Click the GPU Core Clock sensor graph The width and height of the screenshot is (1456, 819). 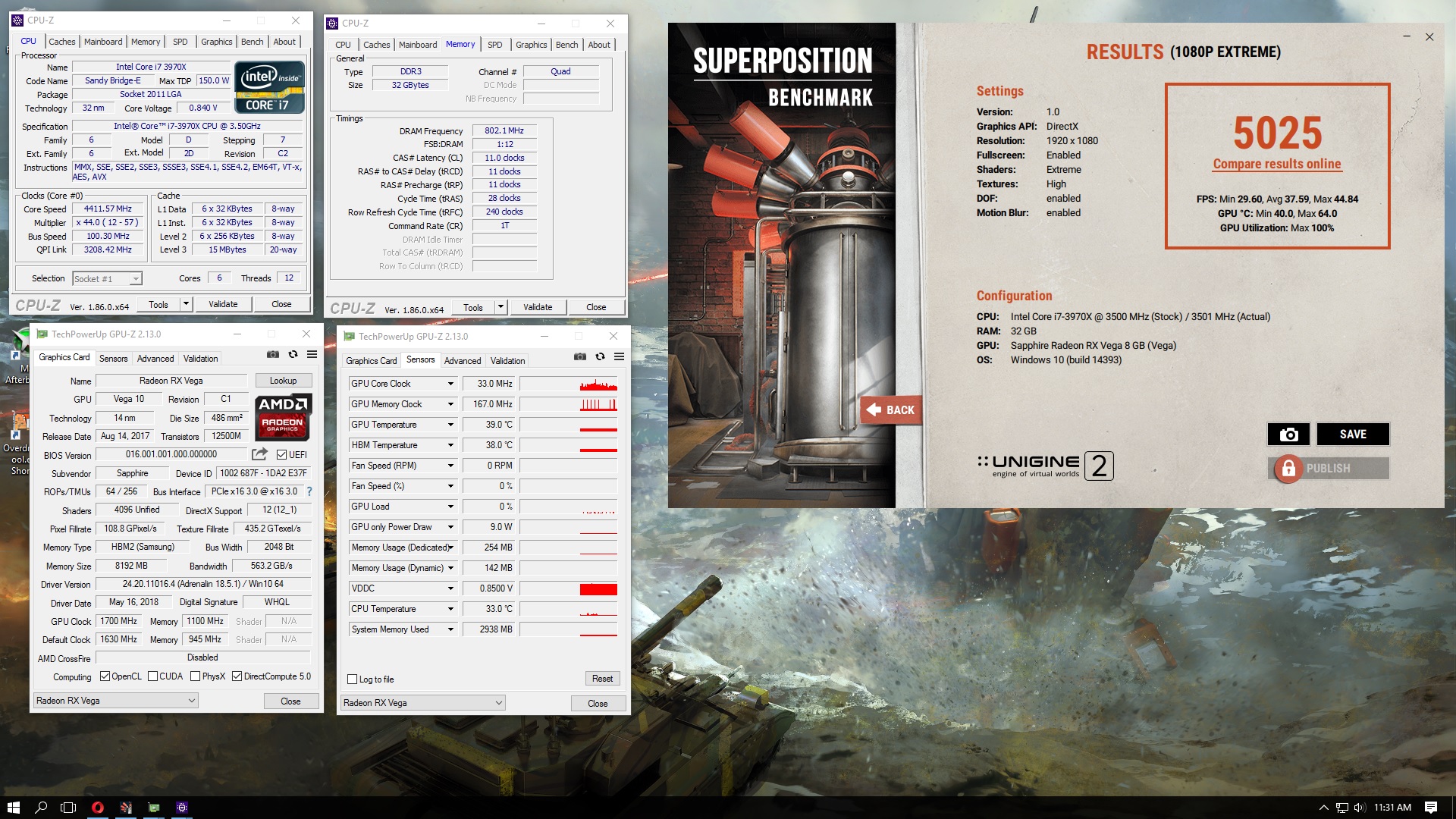[568, 384]
